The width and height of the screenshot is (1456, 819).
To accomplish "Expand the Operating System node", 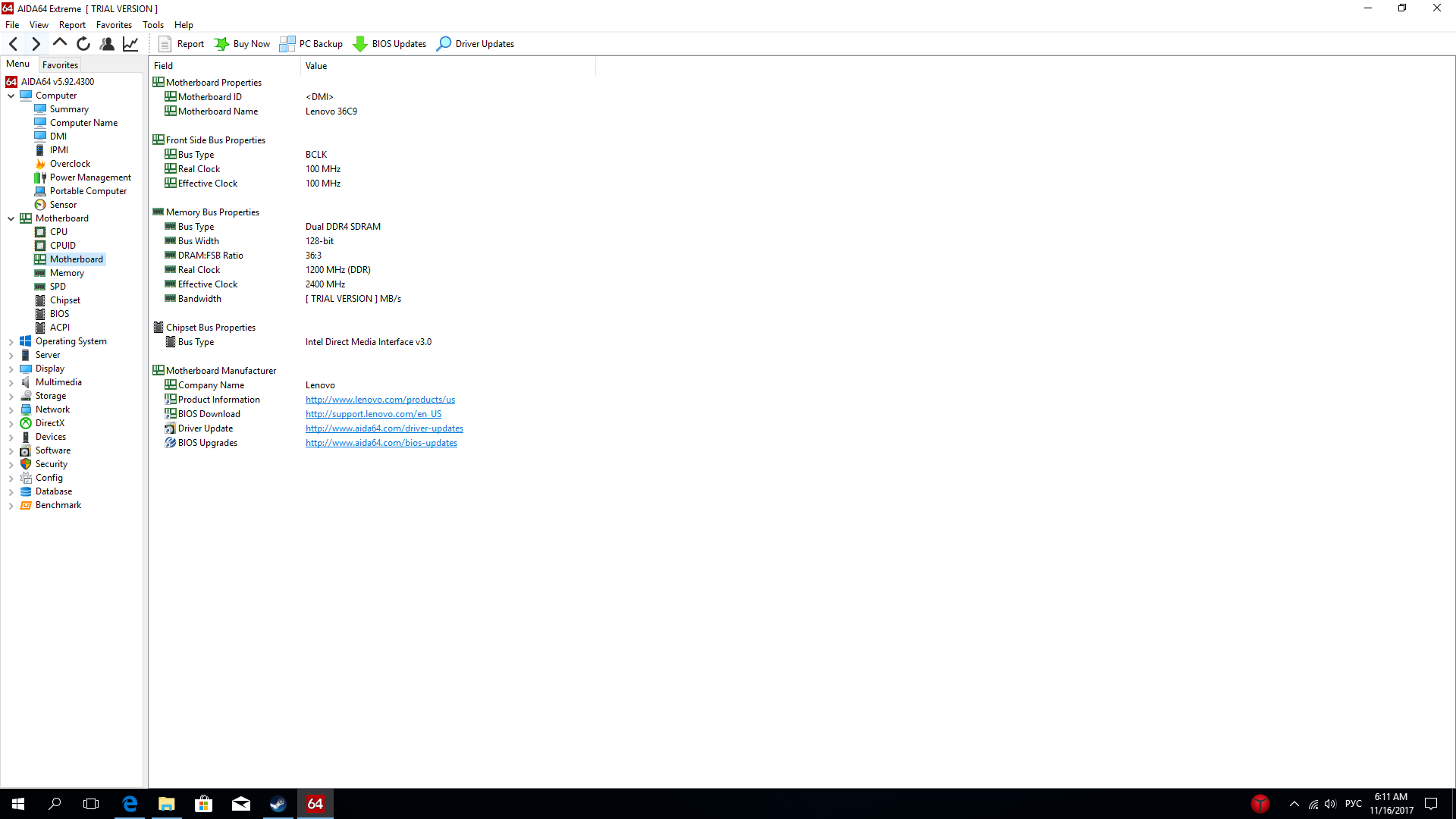I will click(x=11, y=342).
